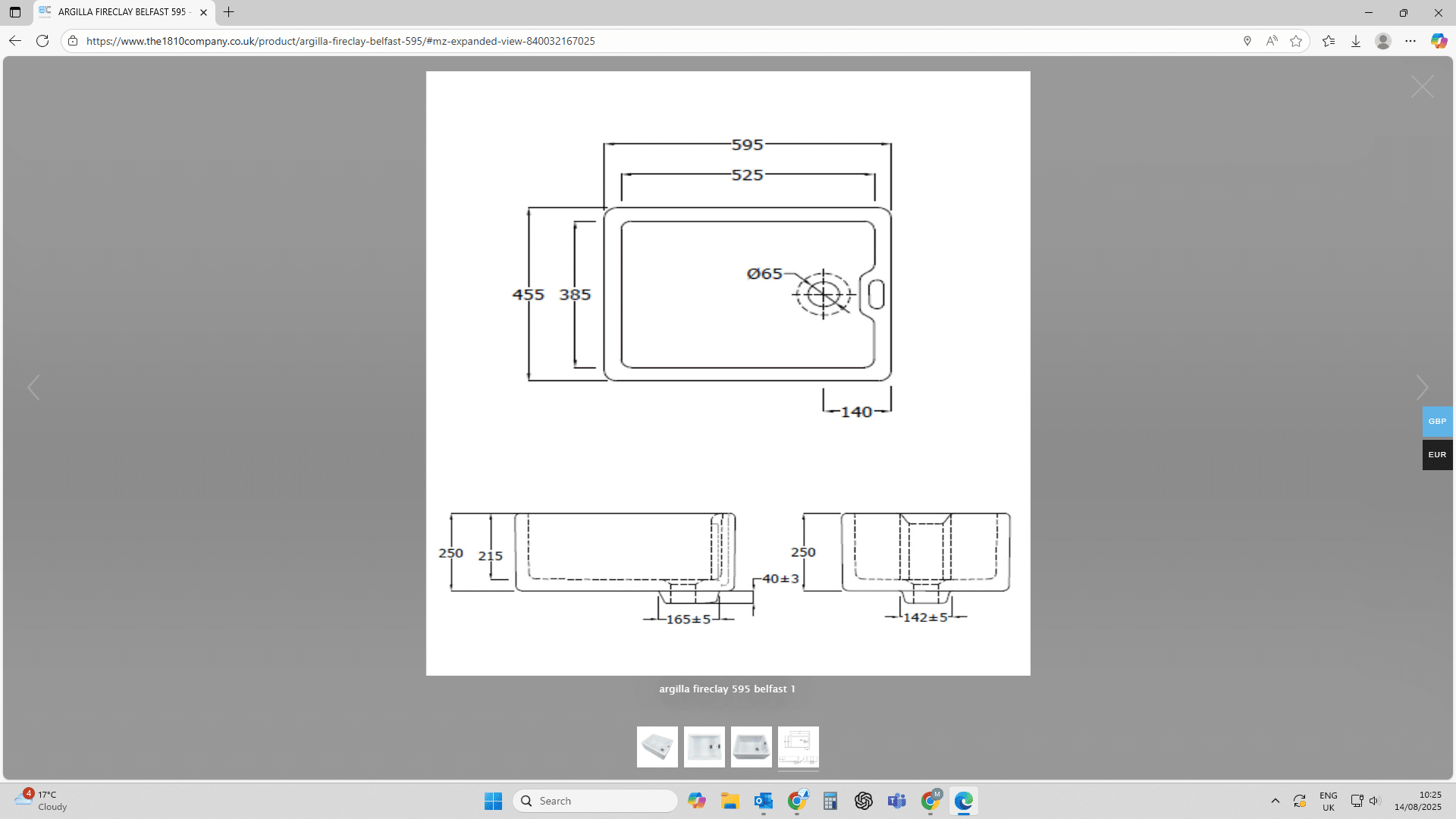Open Copilot sidebar in Edge
This screenshot has width=1456, height=819.
[x=1439, y=41]
